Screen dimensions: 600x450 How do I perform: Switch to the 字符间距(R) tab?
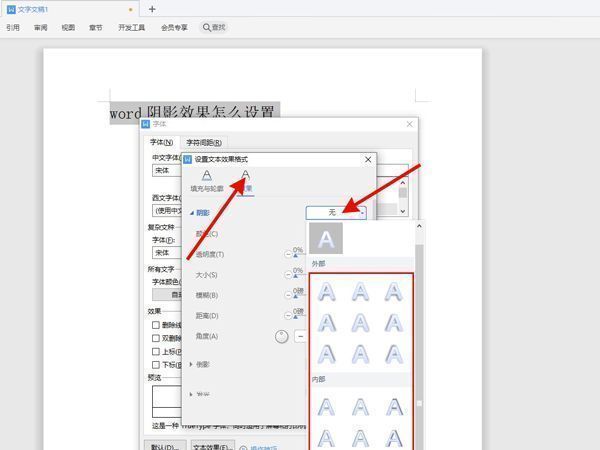pyautogui.click(x=204, y=142)
